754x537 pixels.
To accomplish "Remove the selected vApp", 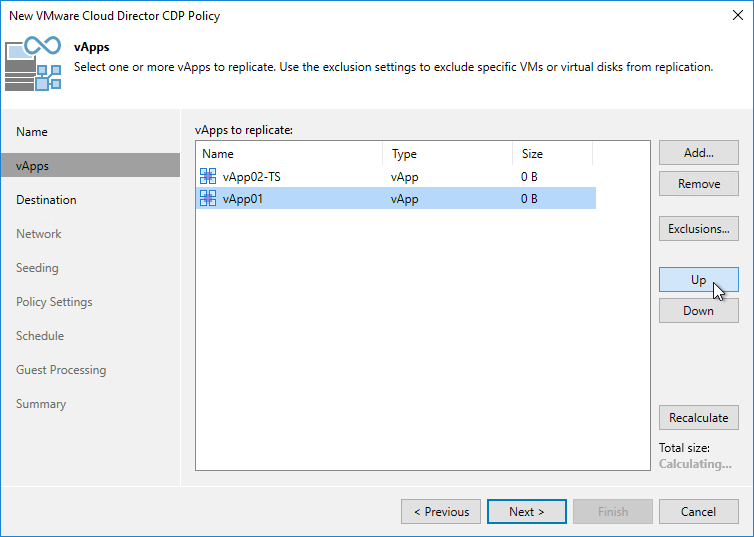I will coord(699,184).
